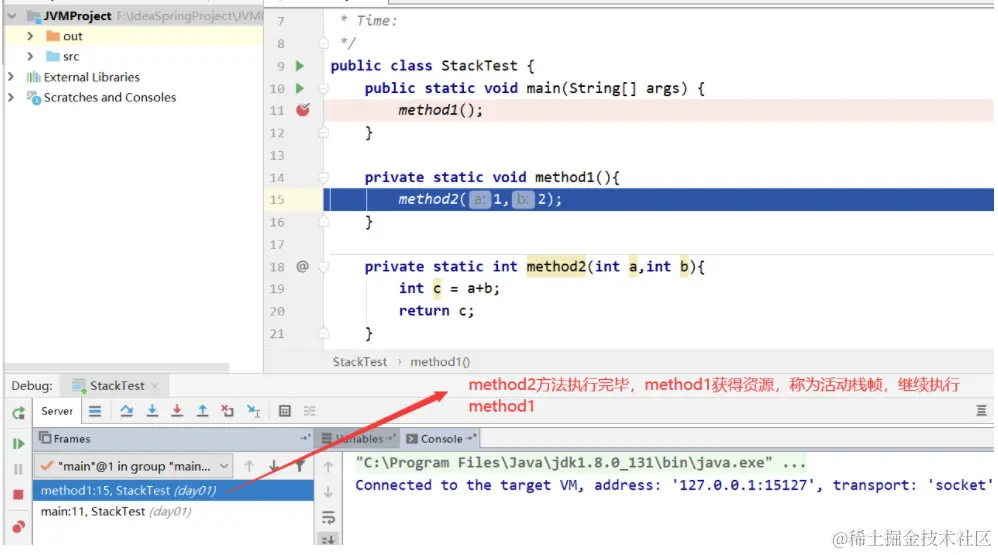The image size is (998, 555).
Task: Open View Breakpoints double red circle icon
Action: (x=18, y=526)
